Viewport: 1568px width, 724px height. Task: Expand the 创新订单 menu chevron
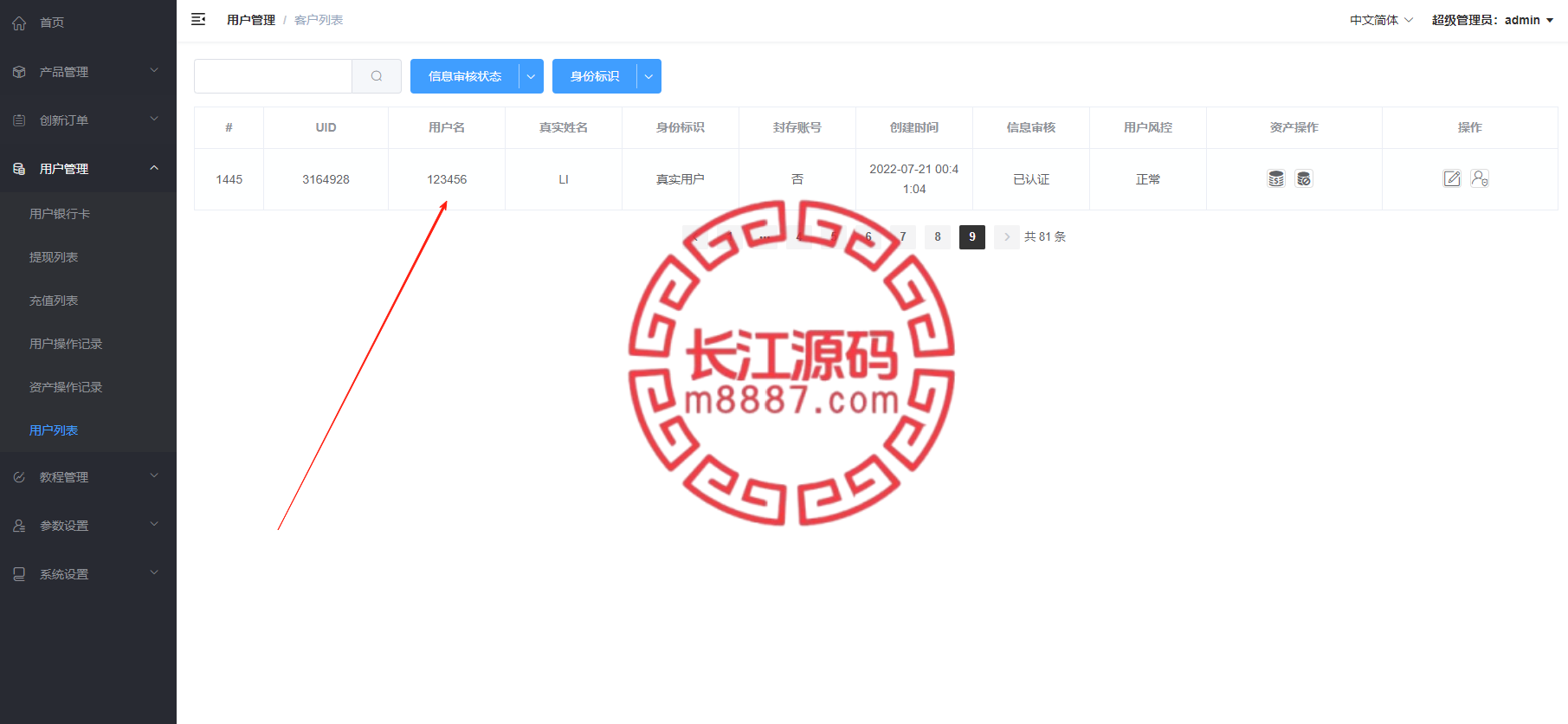click(154, 119)
